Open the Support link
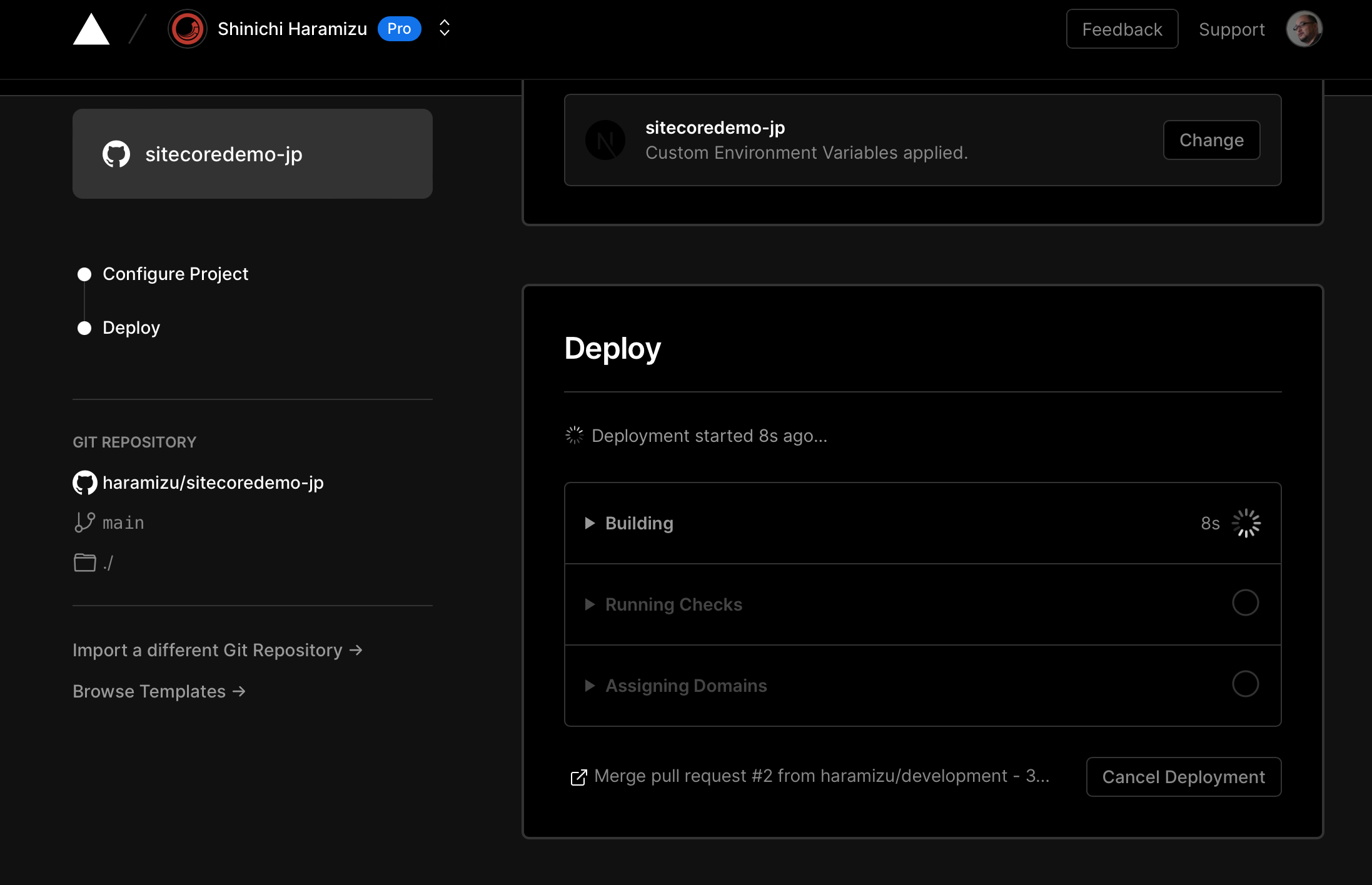Viewport: 1372px width, 885px height. coord(1231,29)
